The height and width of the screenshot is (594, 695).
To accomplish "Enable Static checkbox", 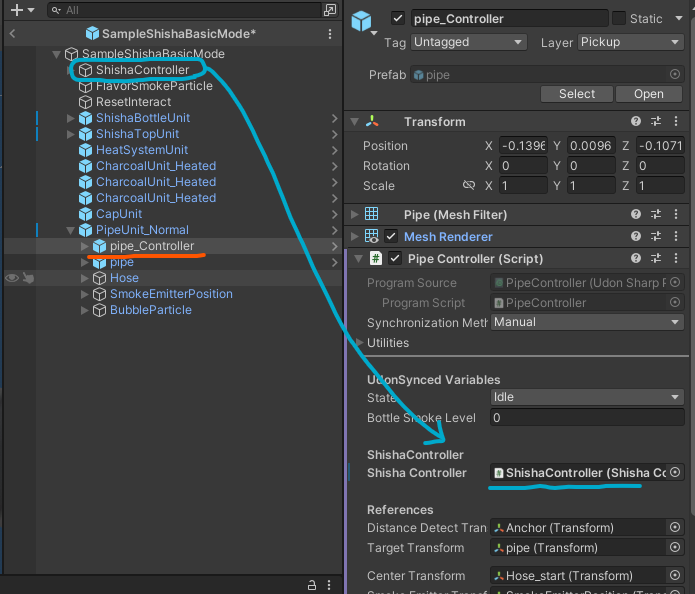I will click(619, 19).
